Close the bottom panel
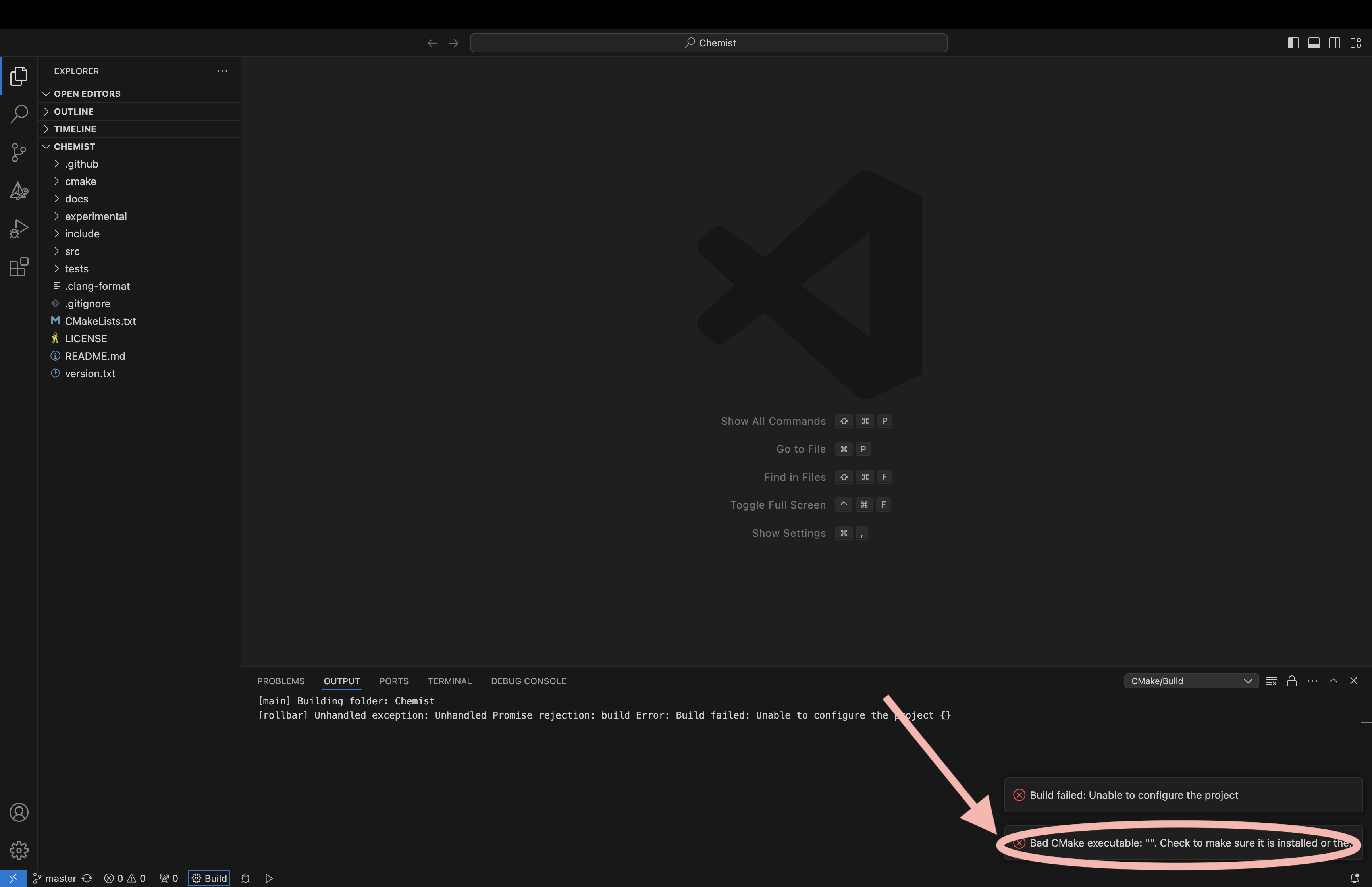The width and height of the screenshot is (1372, 887). [x=1354, y=681]
